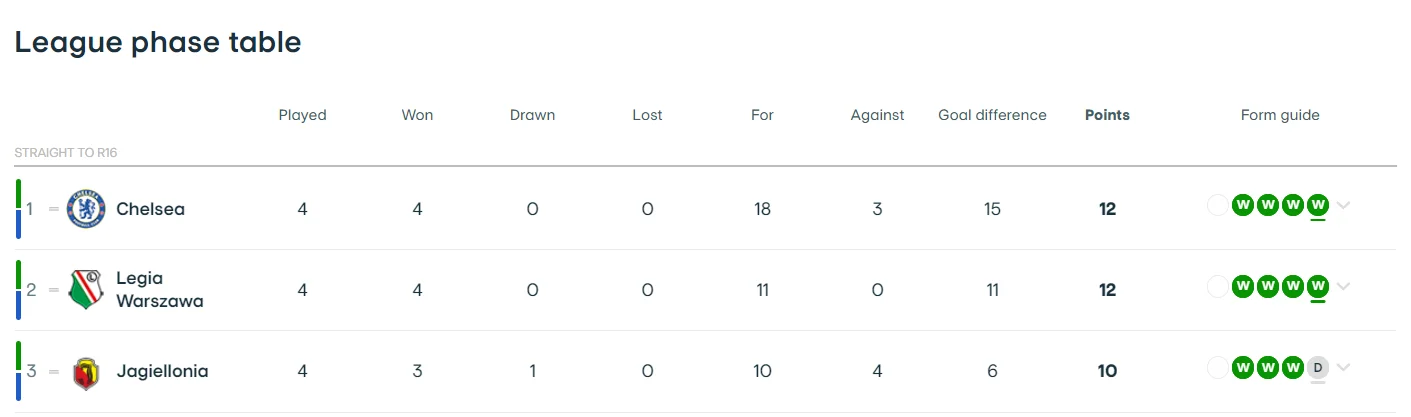Click the empty form circle in Chelsea's row
The height and width of the screenshot is (417, 1411).
1218,205
